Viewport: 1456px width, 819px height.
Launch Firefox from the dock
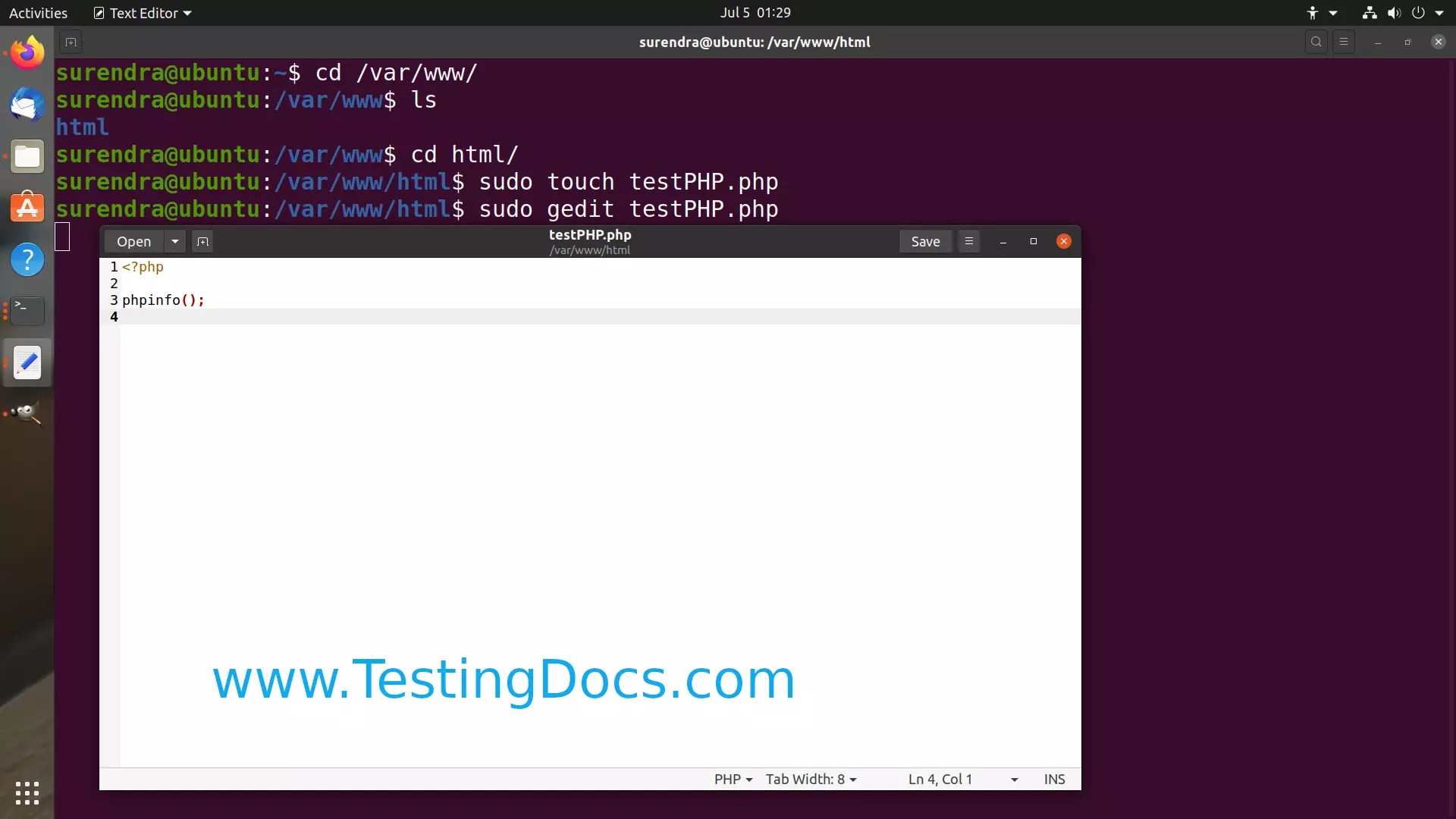(27, 53)
